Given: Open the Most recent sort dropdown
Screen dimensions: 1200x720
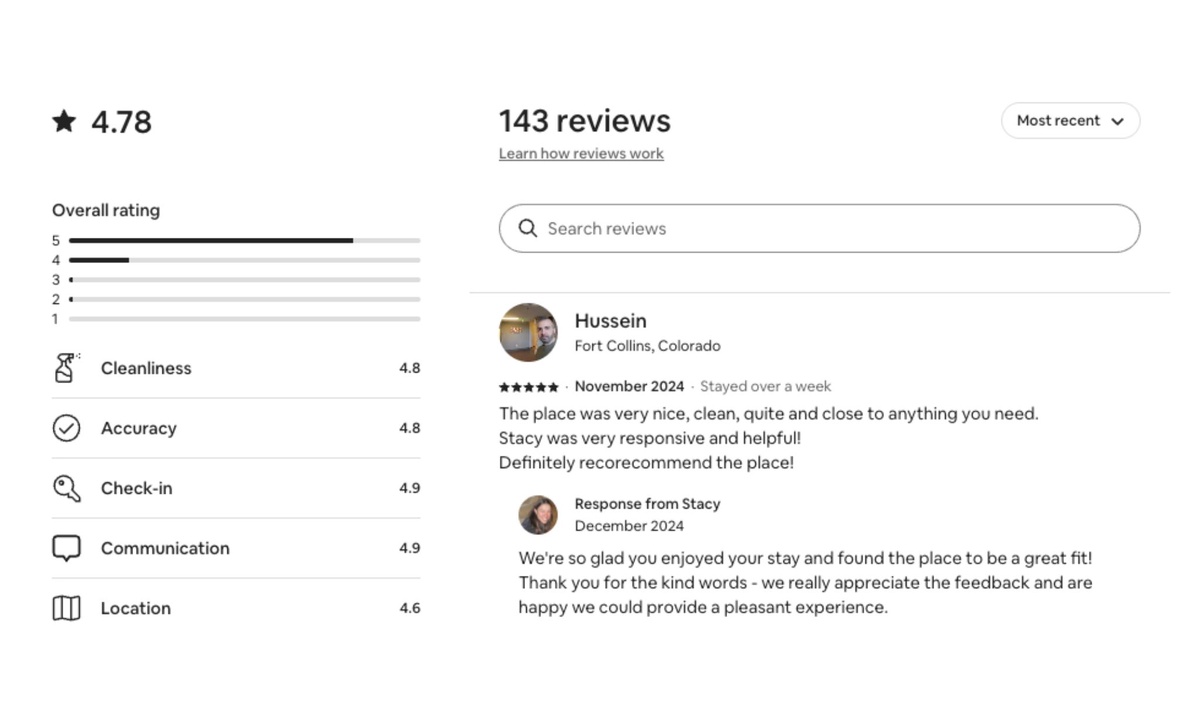Looking at the screenshot, I should [x=1059, y=121].
